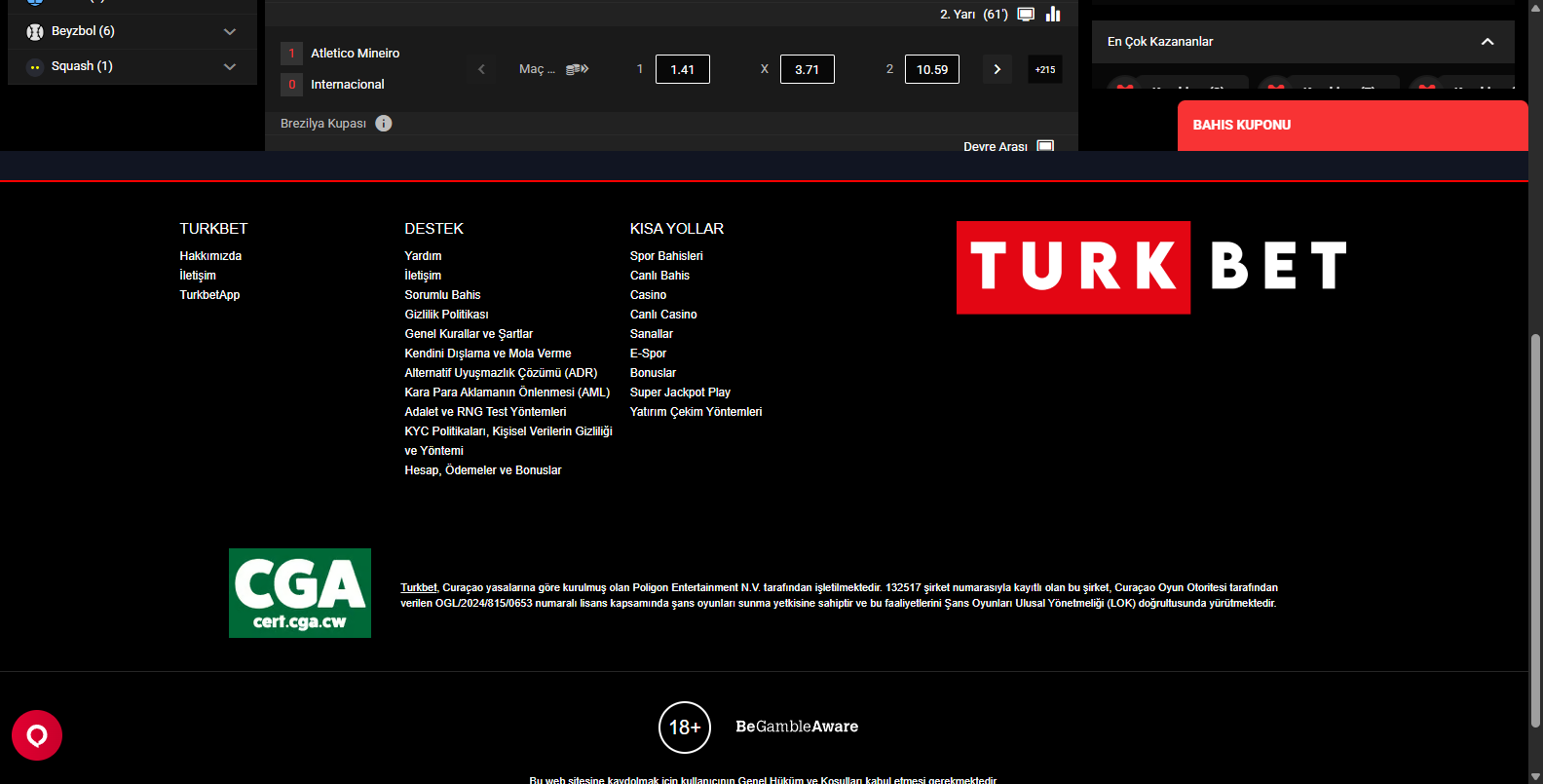Open TurkbetApp link
Viewport: 1543px width, 784px height.
click(x=209, y=295)
